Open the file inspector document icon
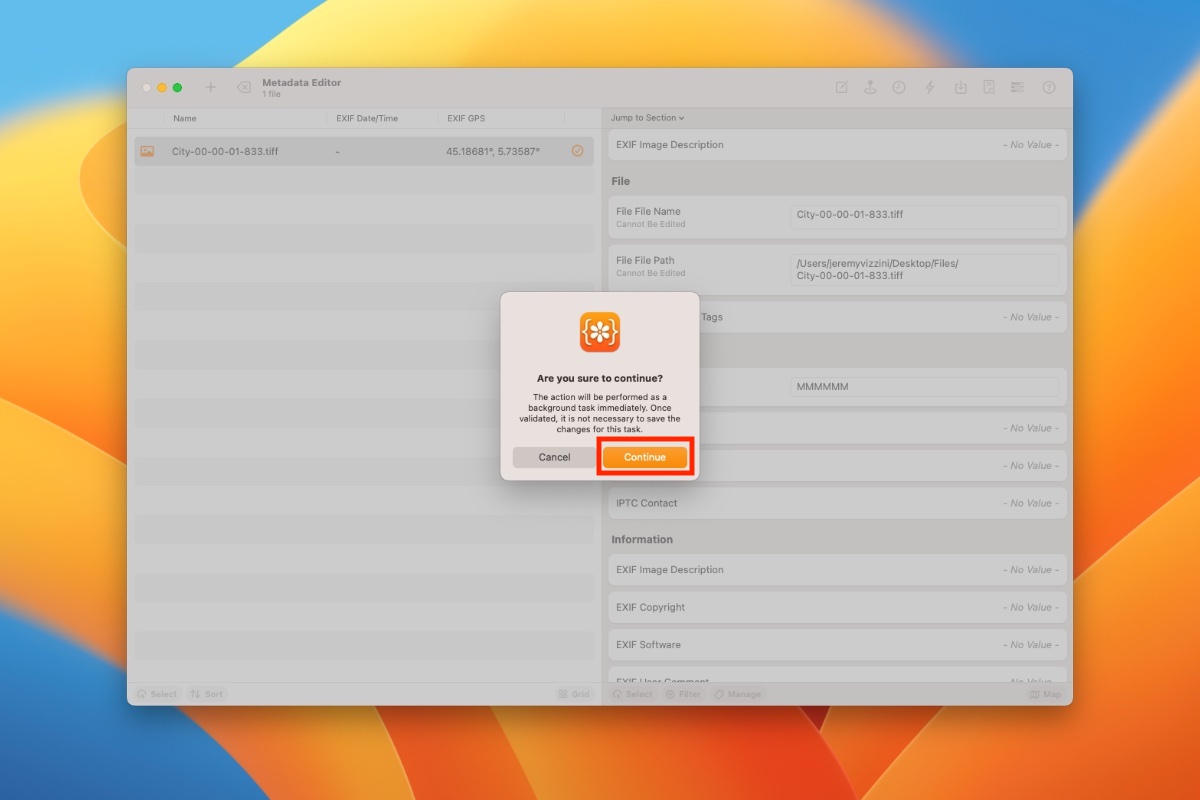The width and height of the screenshot is (1200, 800). click(989, 87)
